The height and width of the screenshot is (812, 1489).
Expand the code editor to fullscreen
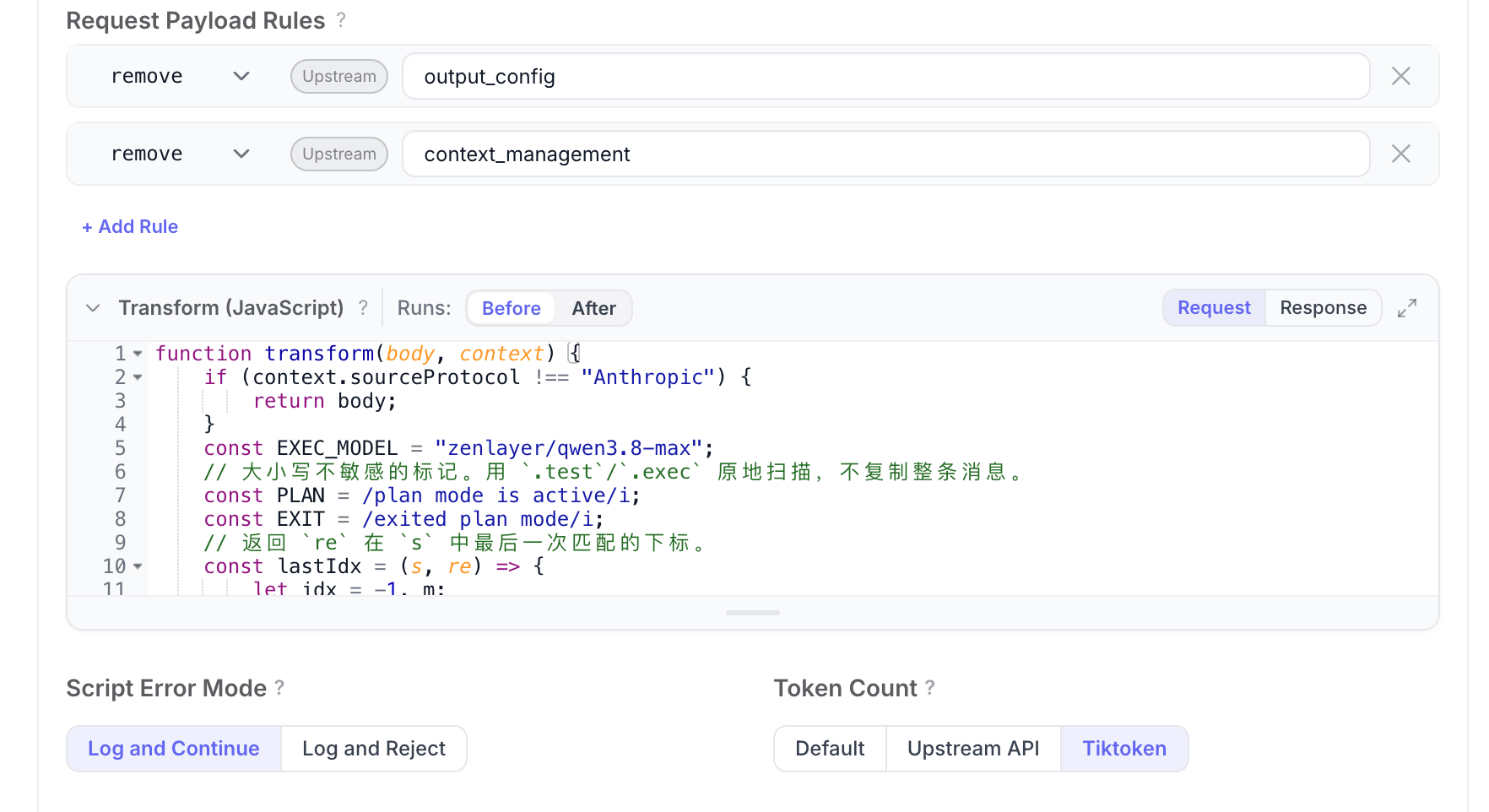[x=1407, y=308]
